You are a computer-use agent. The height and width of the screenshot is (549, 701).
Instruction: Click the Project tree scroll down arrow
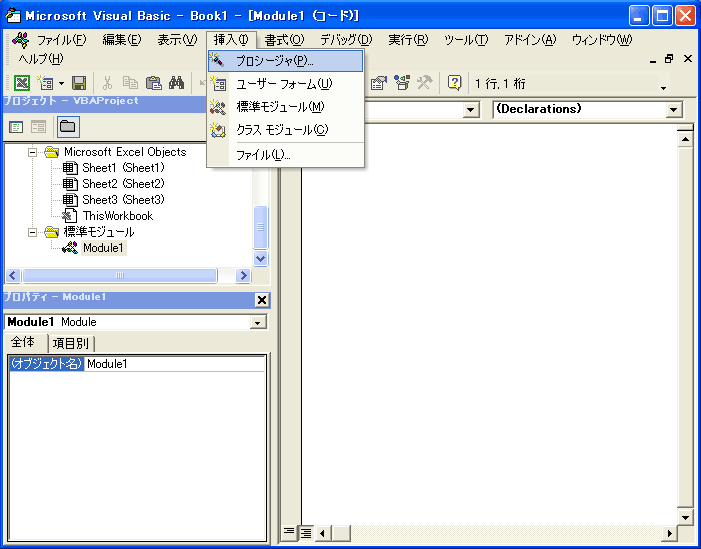(x=261, y=258)
